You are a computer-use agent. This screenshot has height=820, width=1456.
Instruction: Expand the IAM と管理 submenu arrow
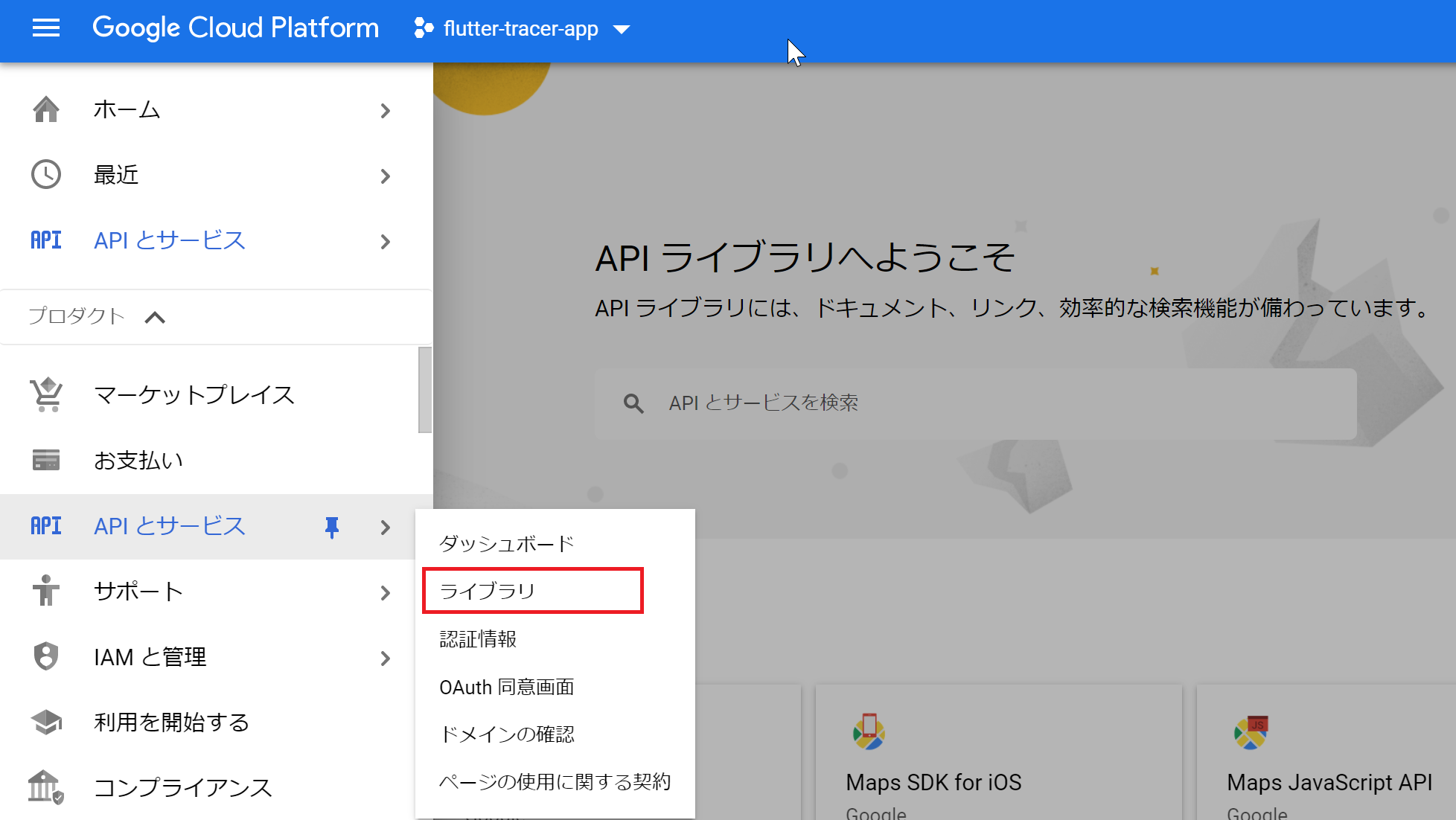385,659
